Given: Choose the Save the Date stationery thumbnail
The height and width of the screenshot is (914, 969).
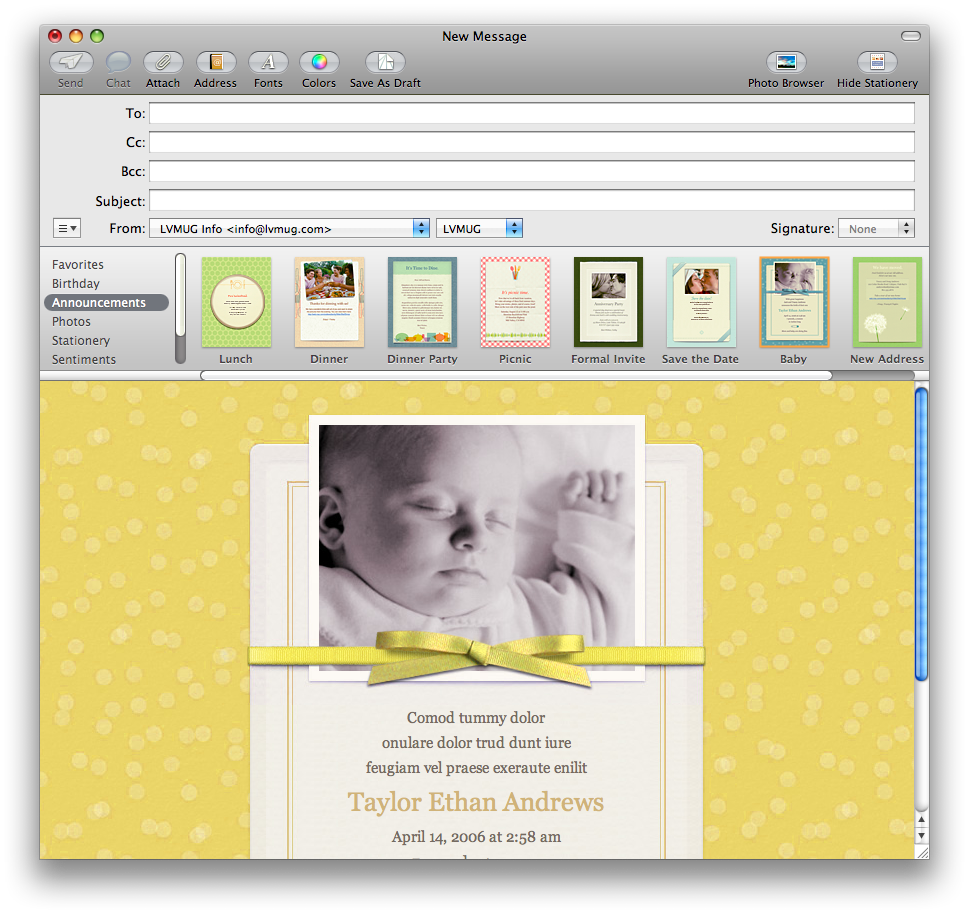Looking at the screenshot, I should pos(701,302).
